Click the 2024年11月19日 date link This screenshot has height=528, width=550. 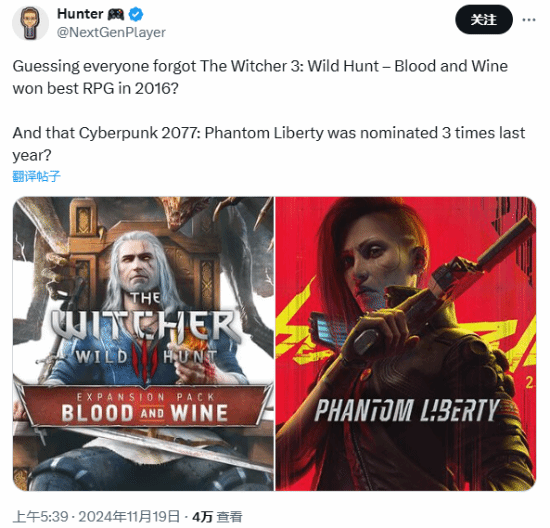pos(129,516)
